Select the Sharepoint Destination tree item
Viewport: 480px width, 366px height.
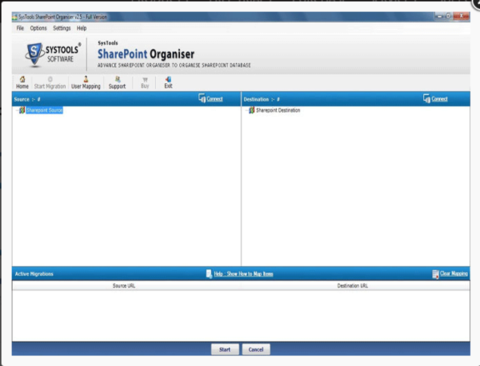tap(278, 110)
